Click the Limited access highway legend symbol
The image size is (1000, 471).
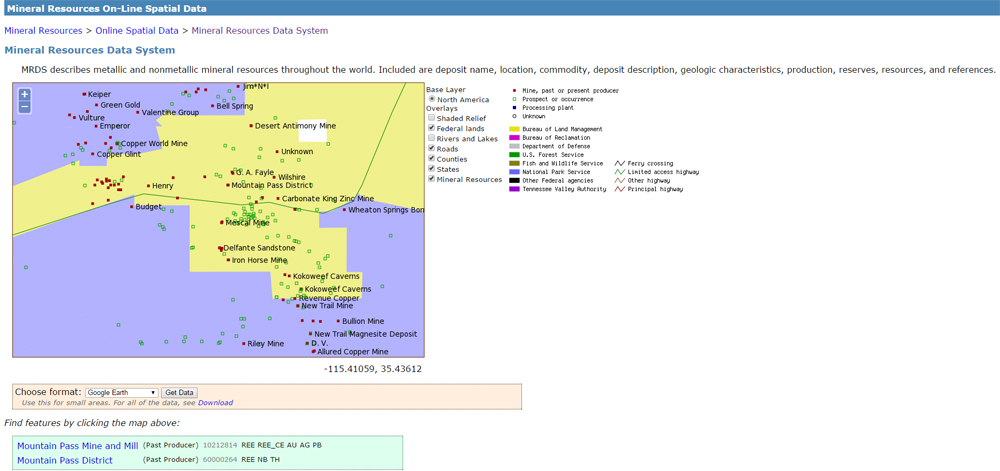coord(619,172)
